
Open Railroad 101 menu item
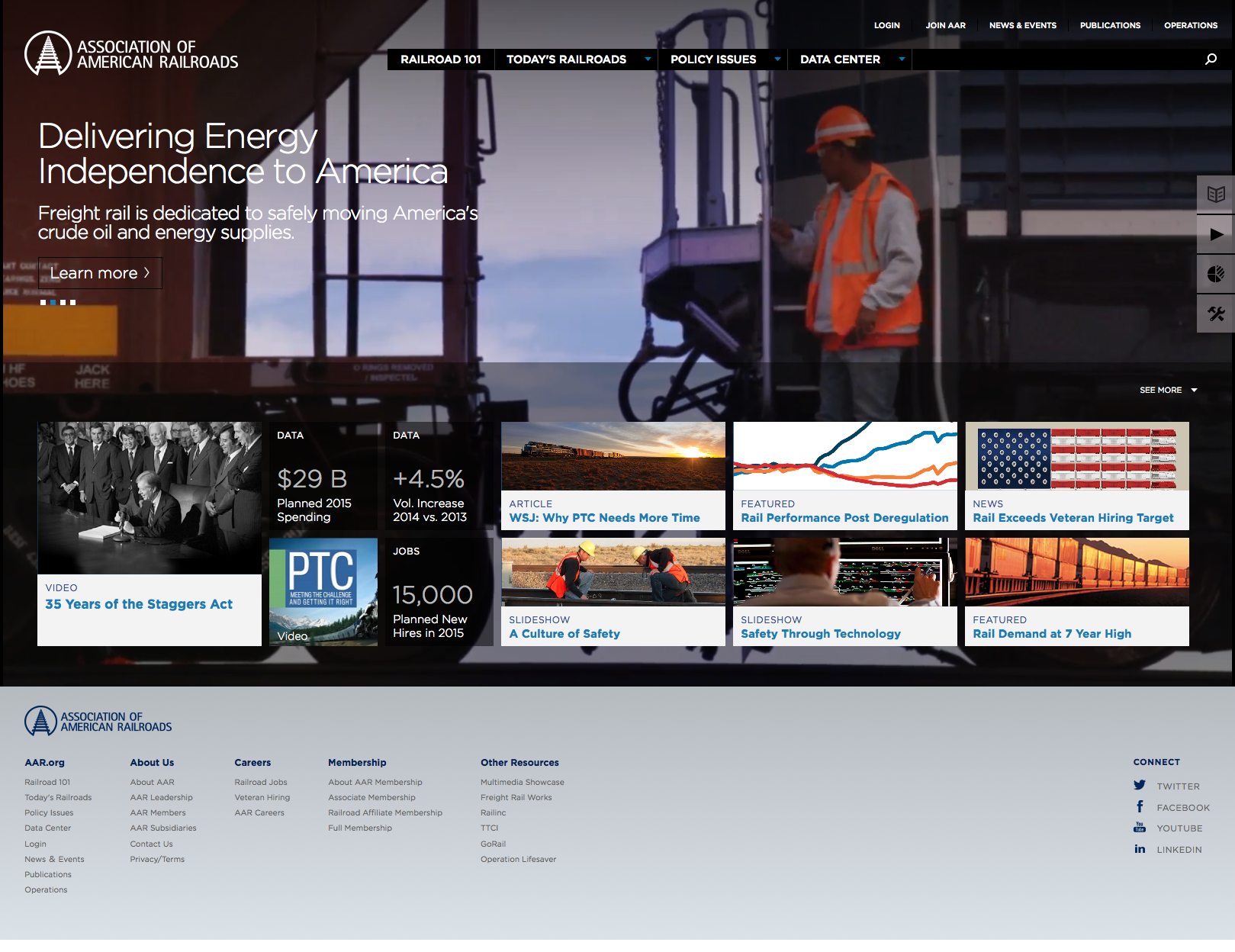[441, 59]
